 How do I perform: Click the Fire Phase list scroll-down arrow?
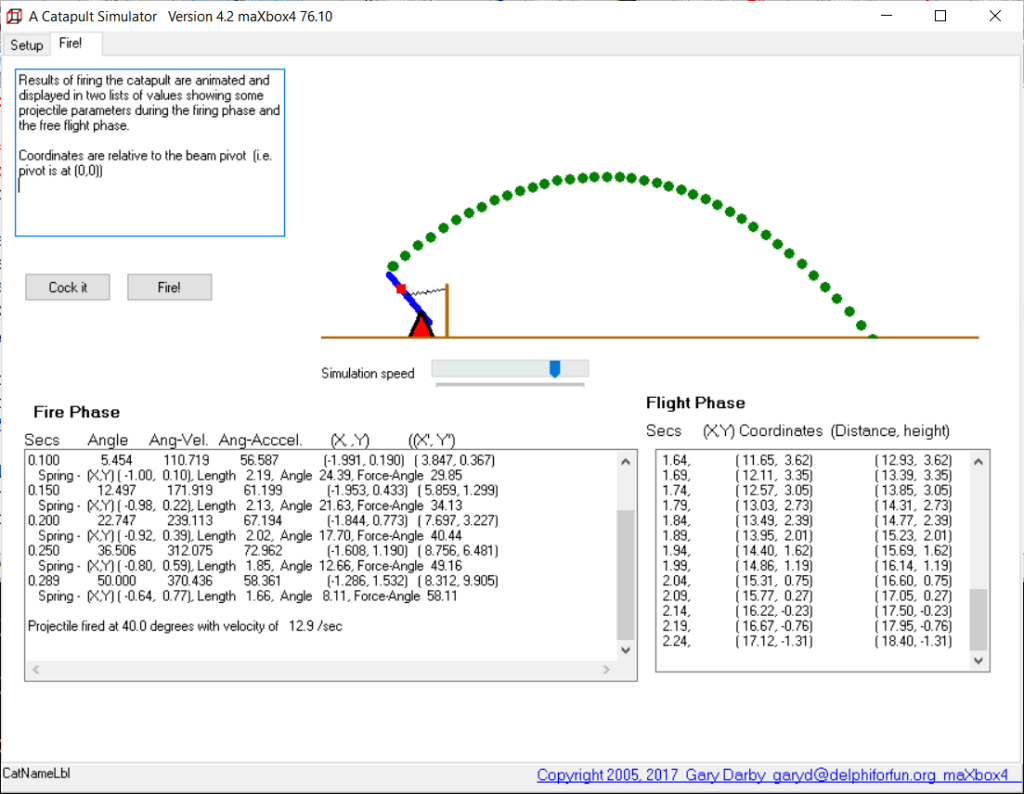coord(626,649)
